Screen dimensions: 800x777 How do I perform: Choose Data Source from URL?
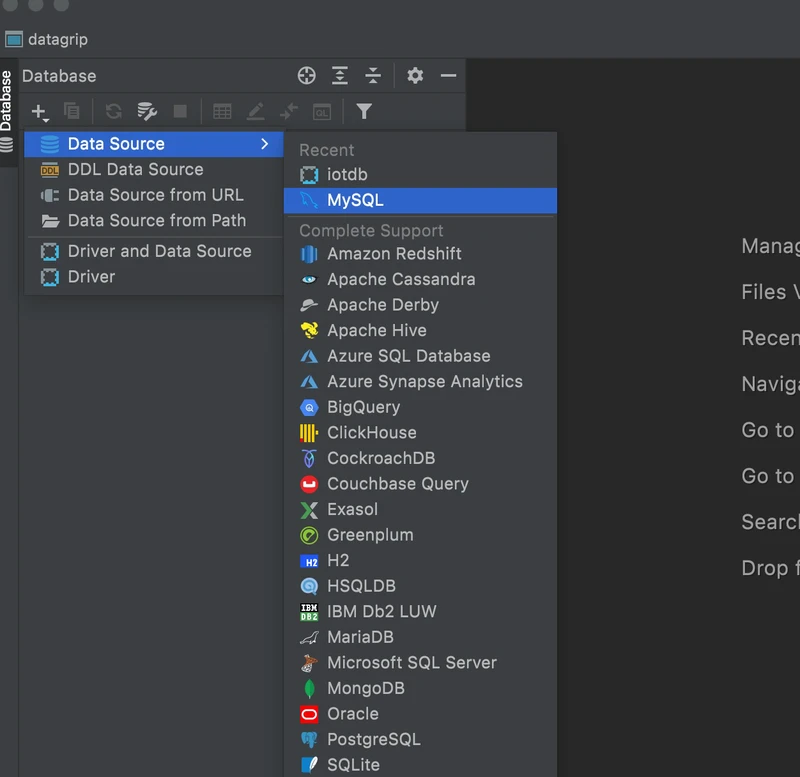click(x=154, y=195)
